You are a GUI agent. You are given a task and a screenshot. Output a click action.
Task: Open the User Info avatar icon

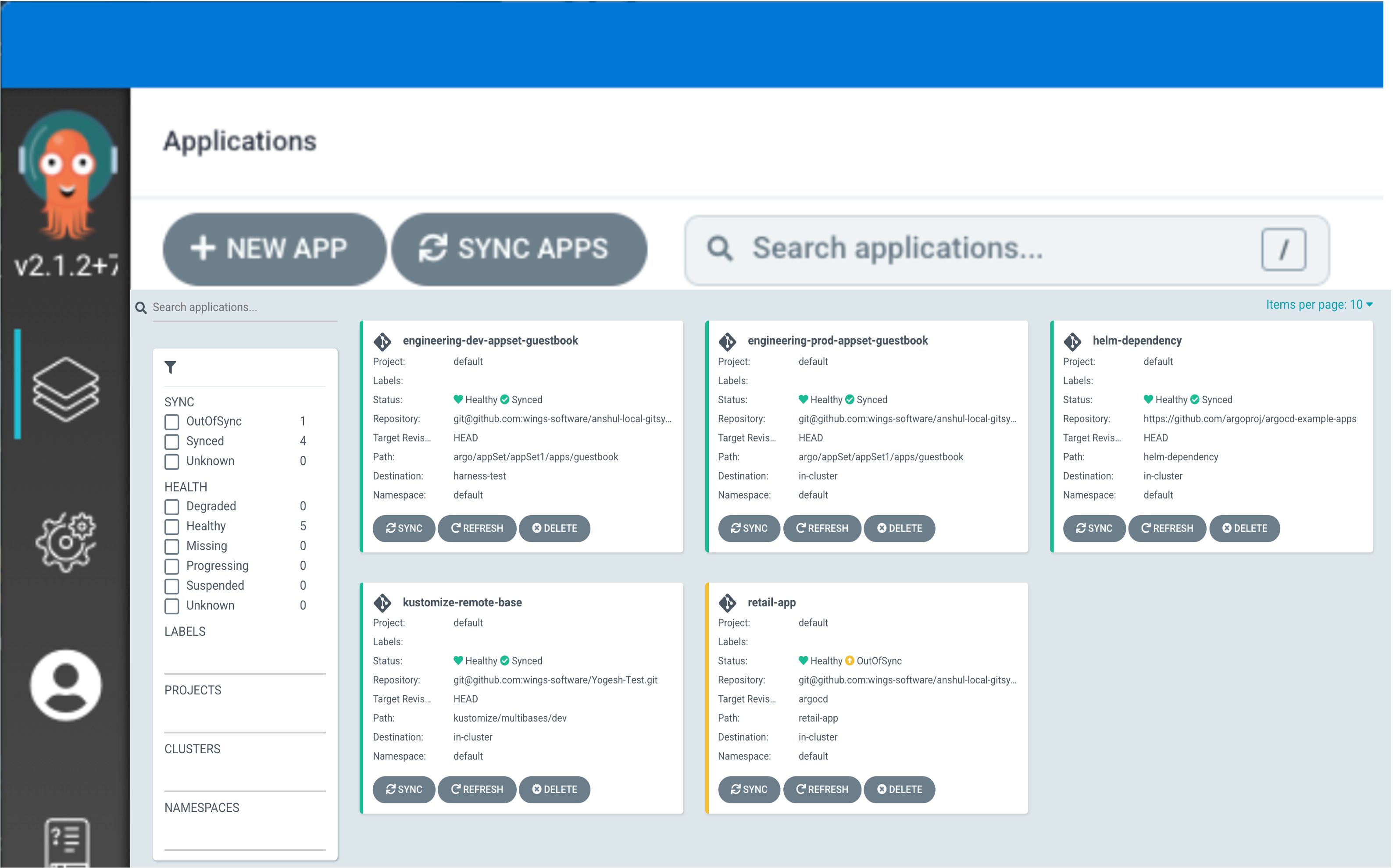point(65,685)
